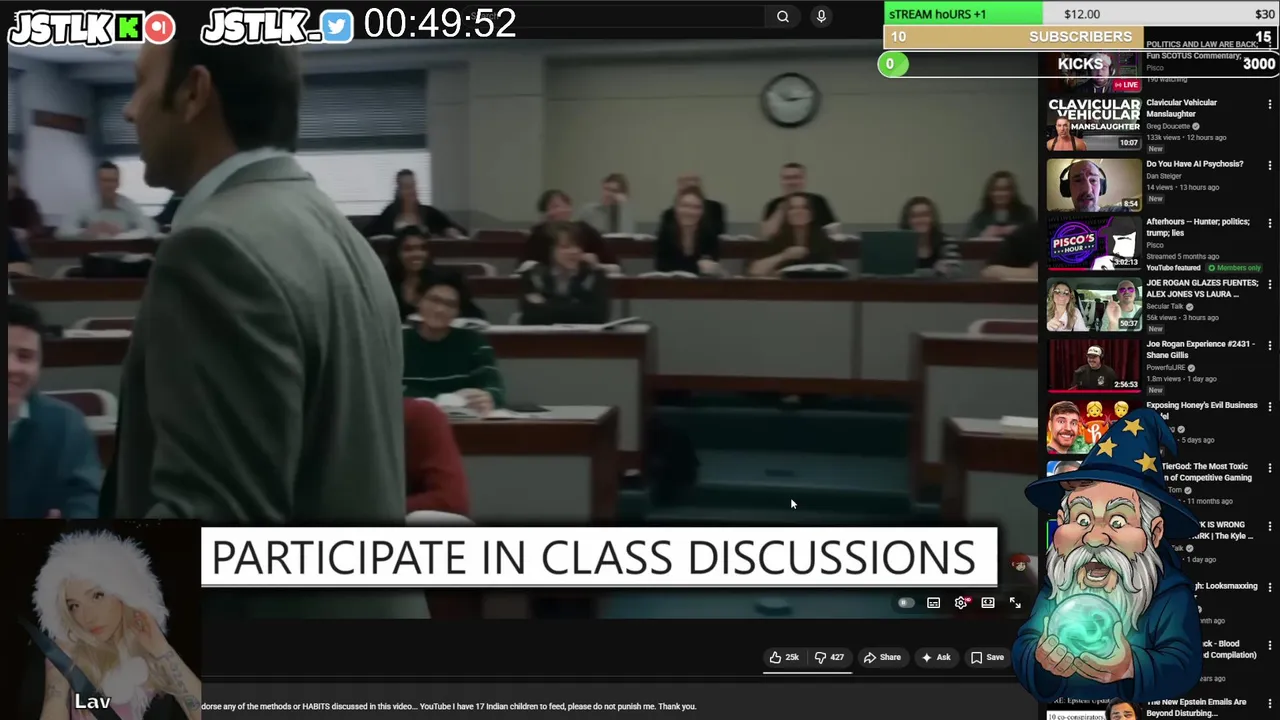Open more options for Joe Rogan Glazes Fuentes
This screenshot has width=1280, height=720.
1270,285
